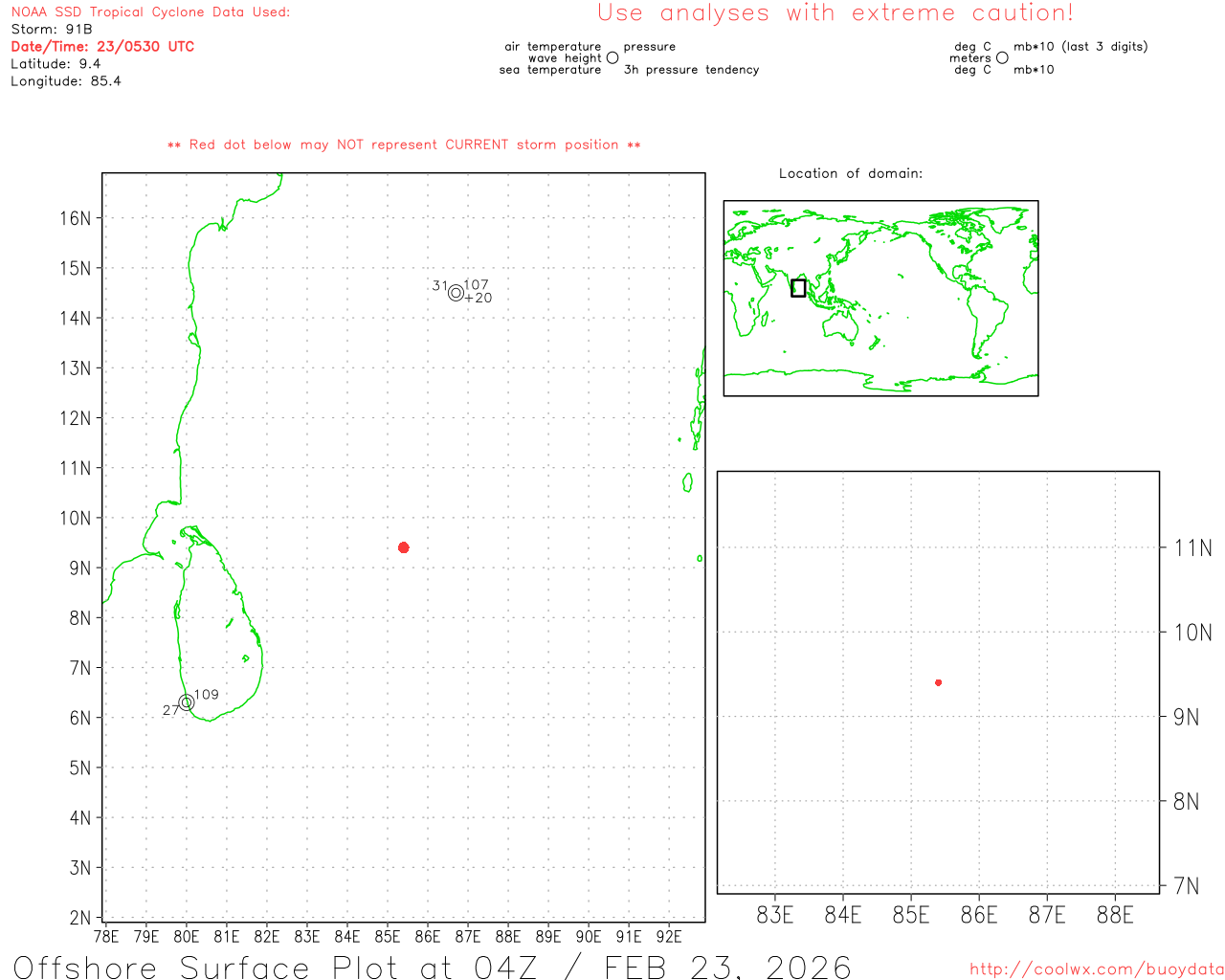Click the "+20" pressure tendency value
Image resolution: width=1225 pixels, height=980 pixels.
pyautogui.click(x=479, y=299)
